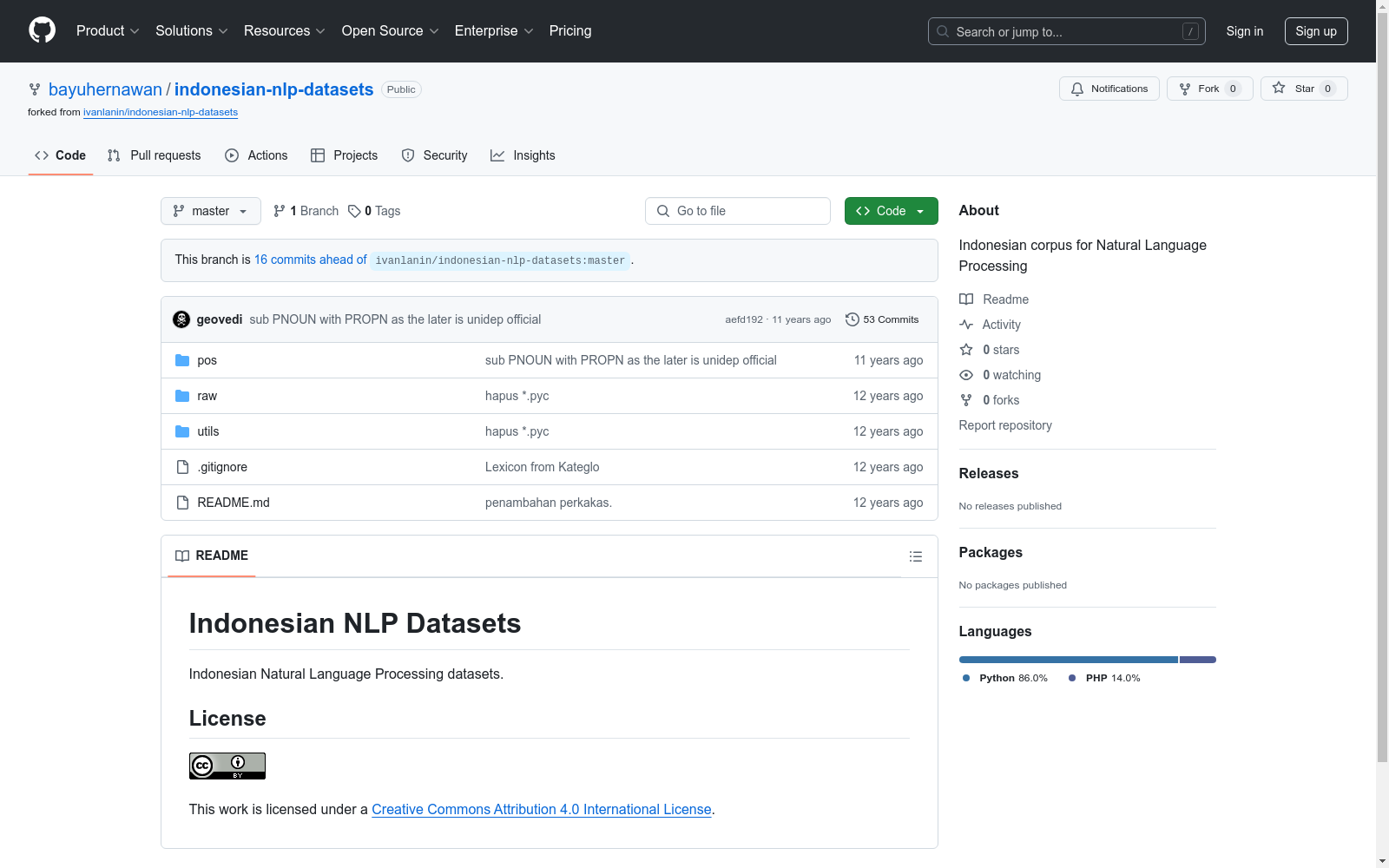
Task: Select the README tab heading
Action: pos(212,556)
